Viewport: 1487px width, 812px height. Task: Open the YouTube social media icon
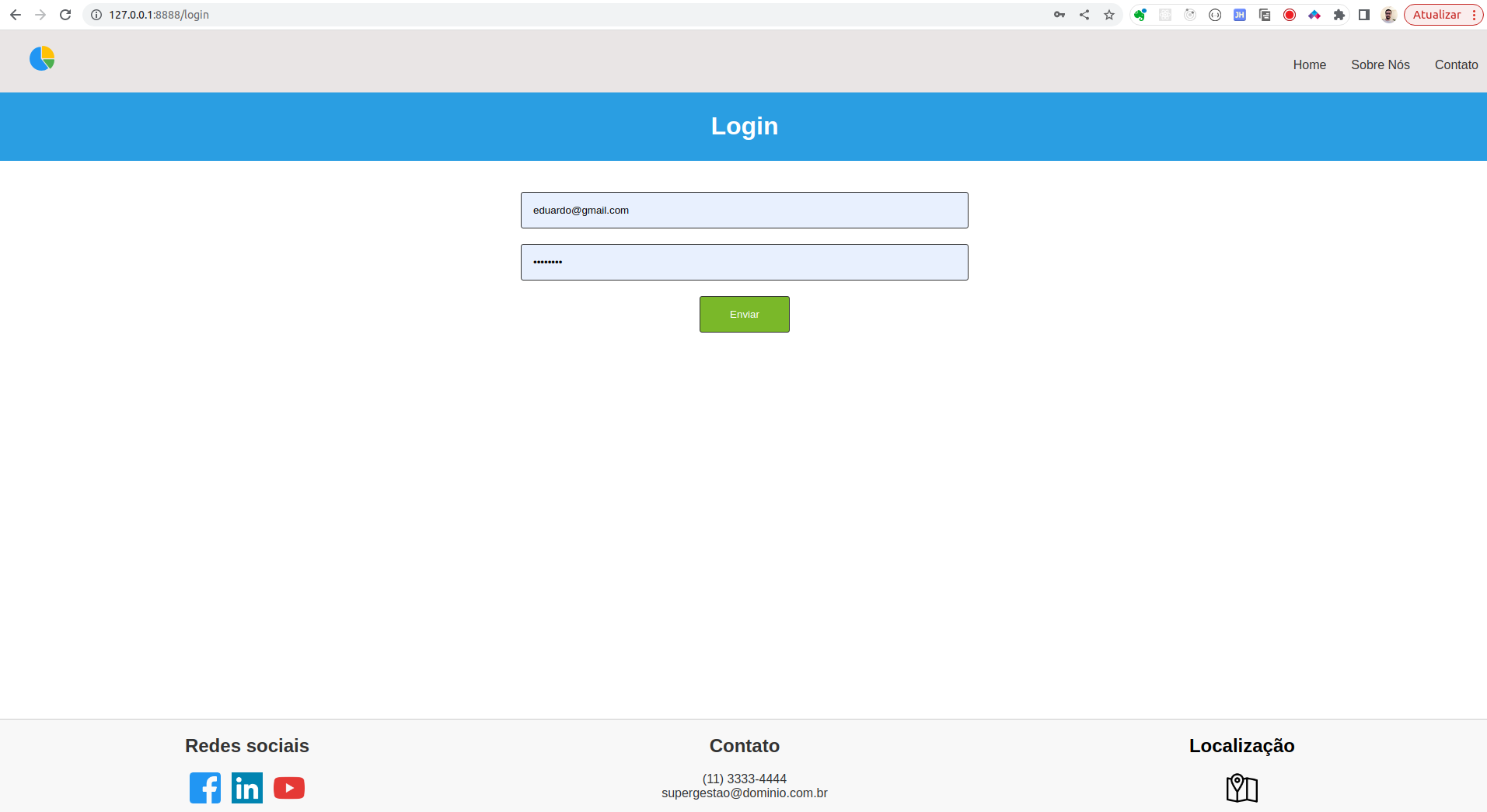[x=288, y=787]
